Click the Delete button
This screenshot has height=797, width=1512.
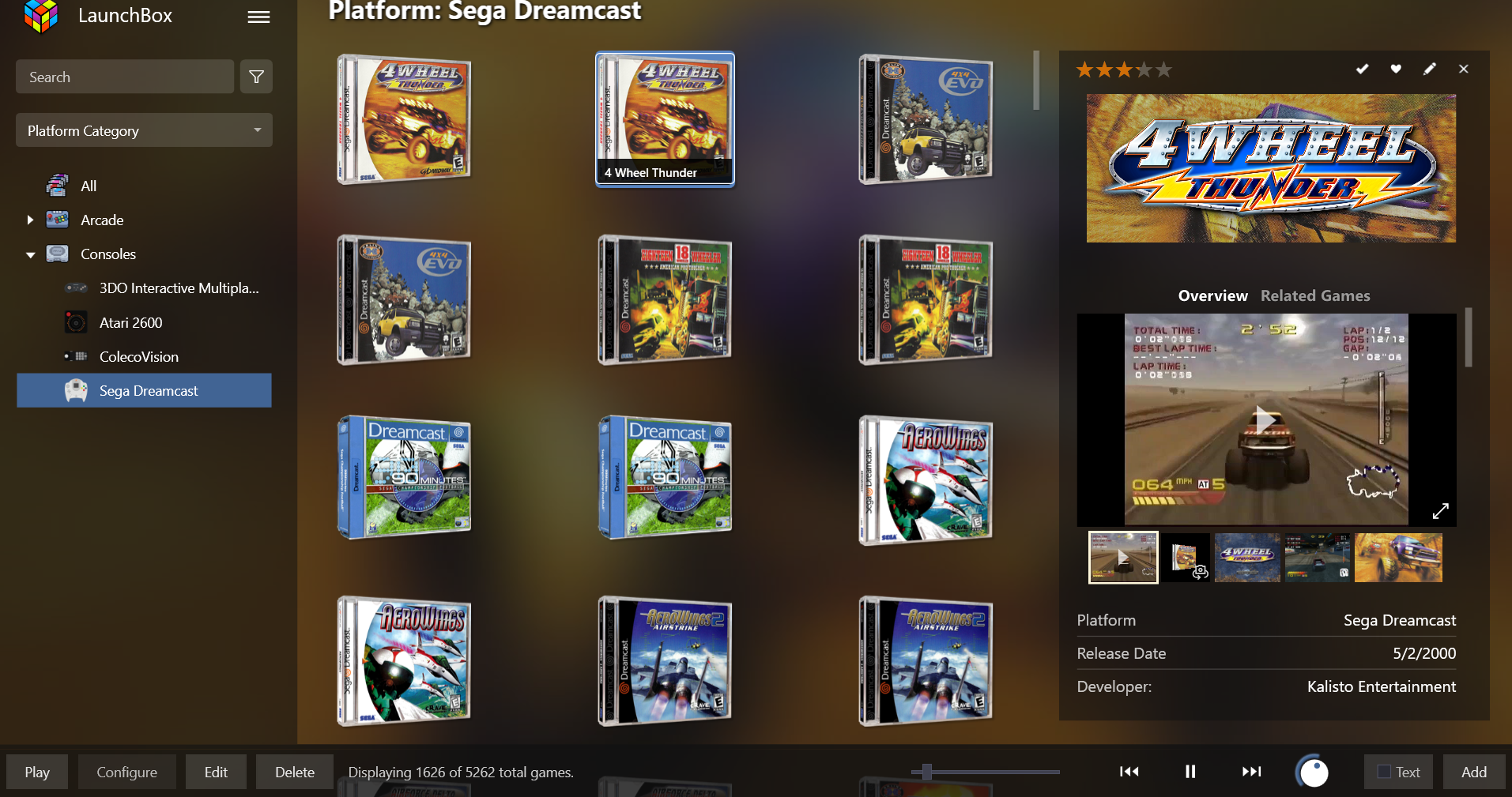(x=295, y=772)
